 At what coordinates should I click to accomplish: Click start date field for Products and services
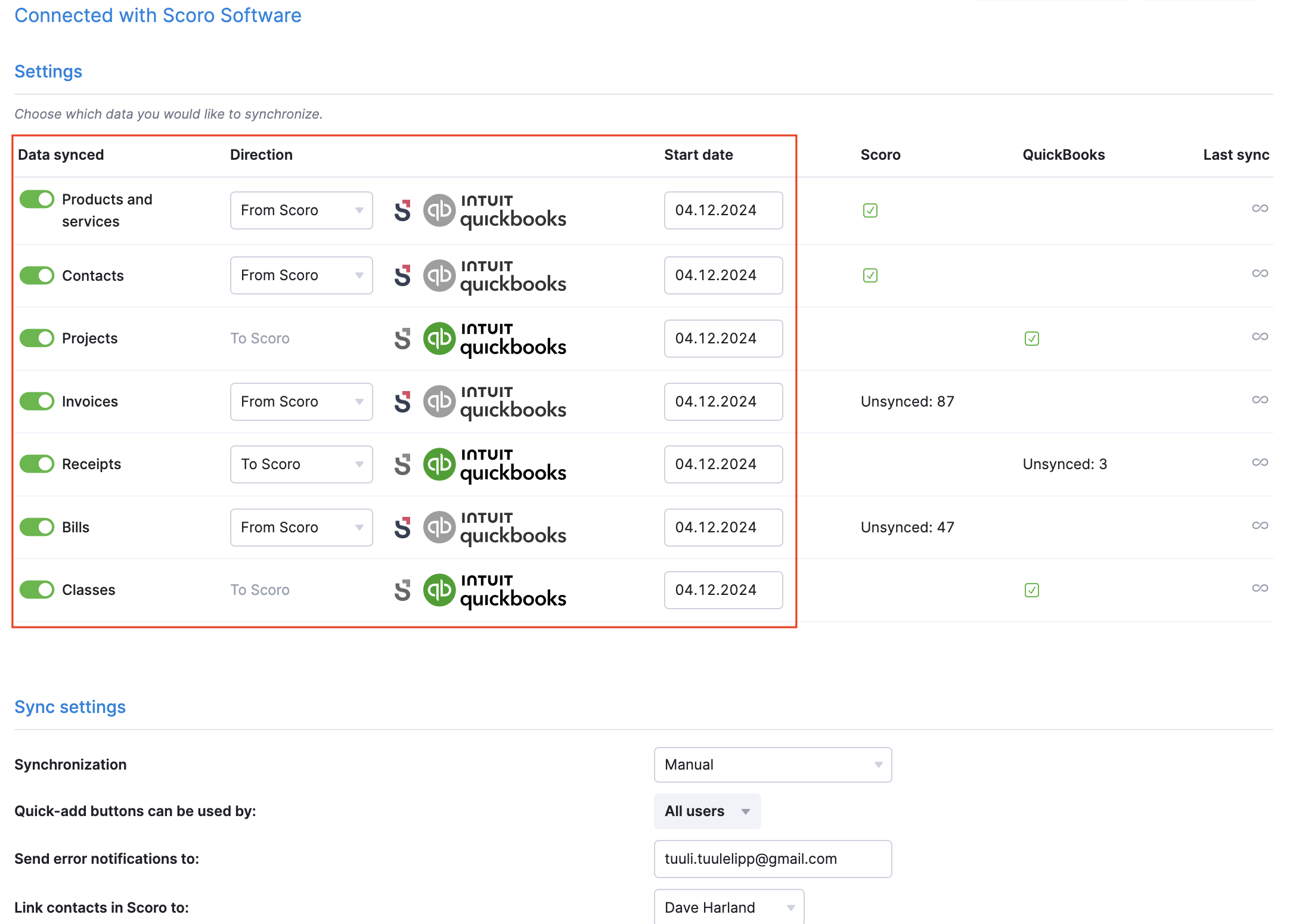pos(723,210)
